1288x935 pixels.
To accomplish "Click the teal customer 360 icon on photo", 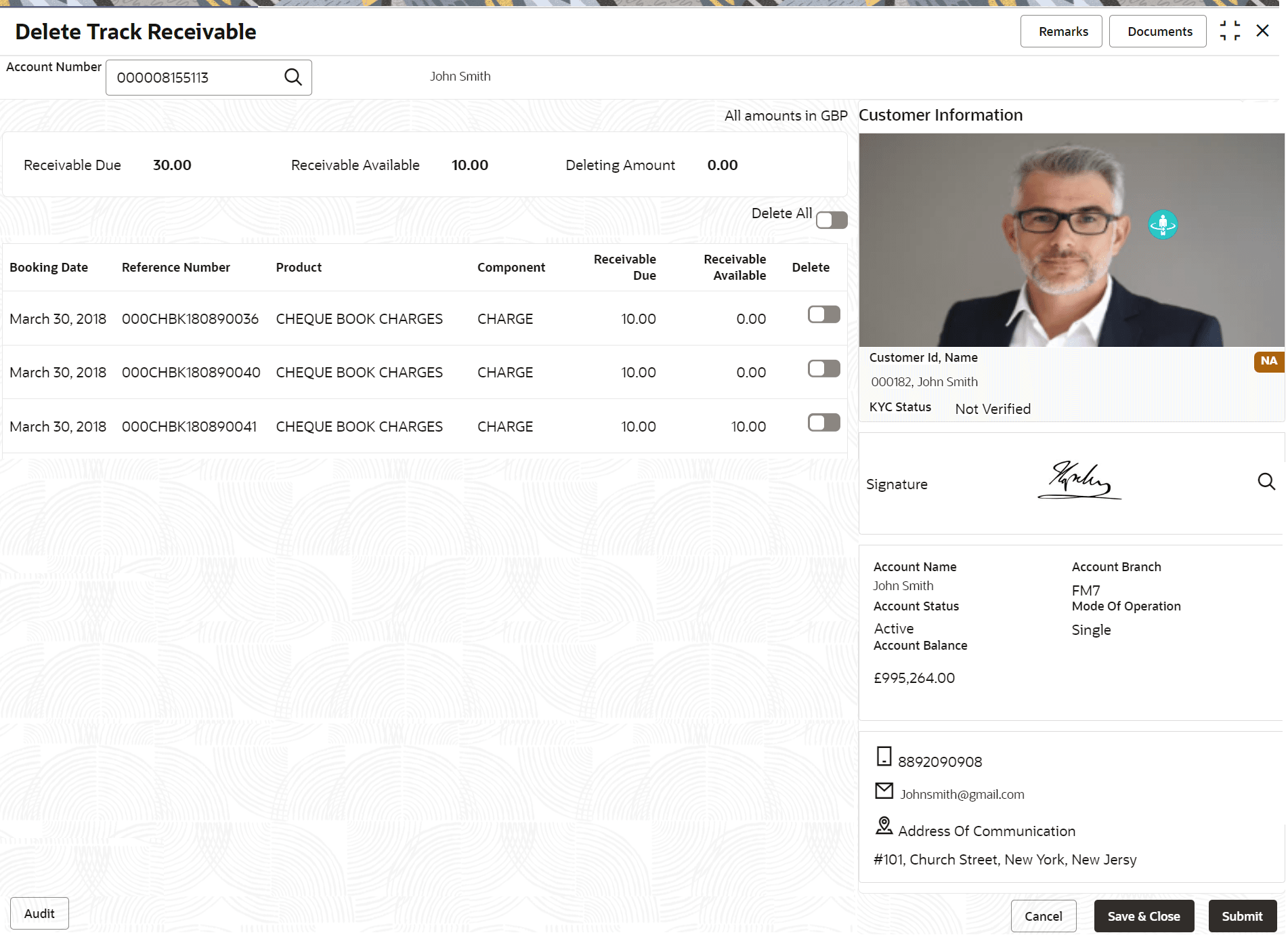I will coord(1163,224).
